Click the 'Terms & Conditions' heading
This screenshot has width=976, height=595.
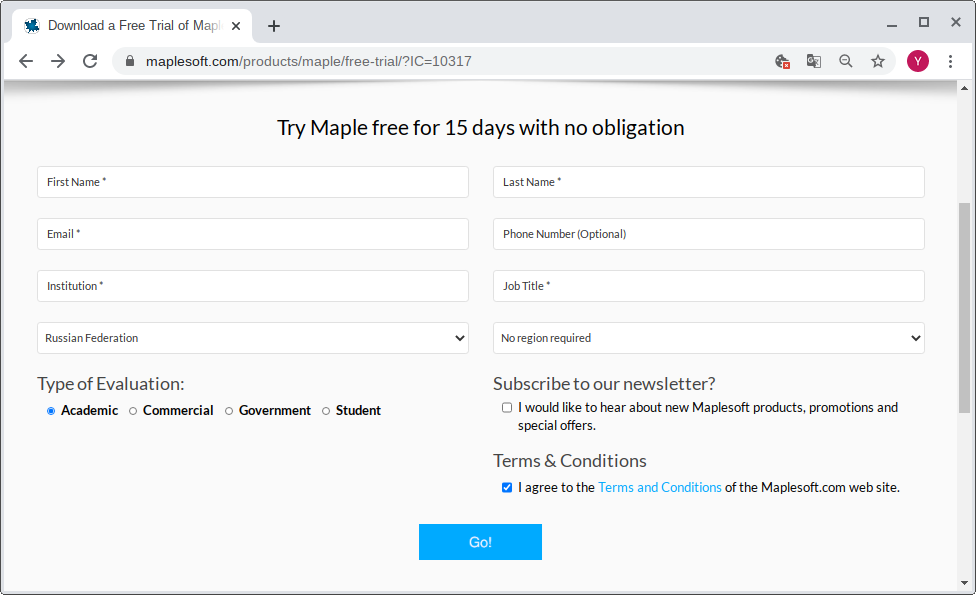pyautogui.click(x=570, y=461)
